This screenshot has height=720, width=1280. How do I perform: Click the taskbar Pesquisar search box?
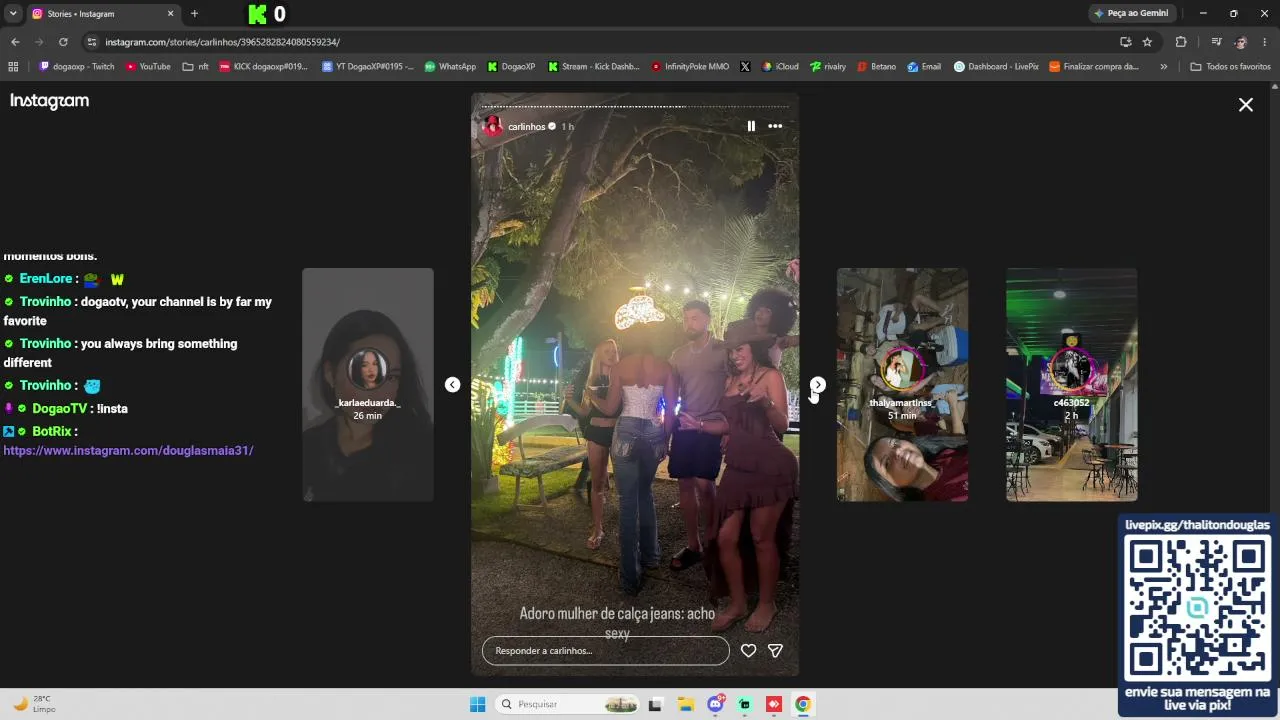point(568,704)
